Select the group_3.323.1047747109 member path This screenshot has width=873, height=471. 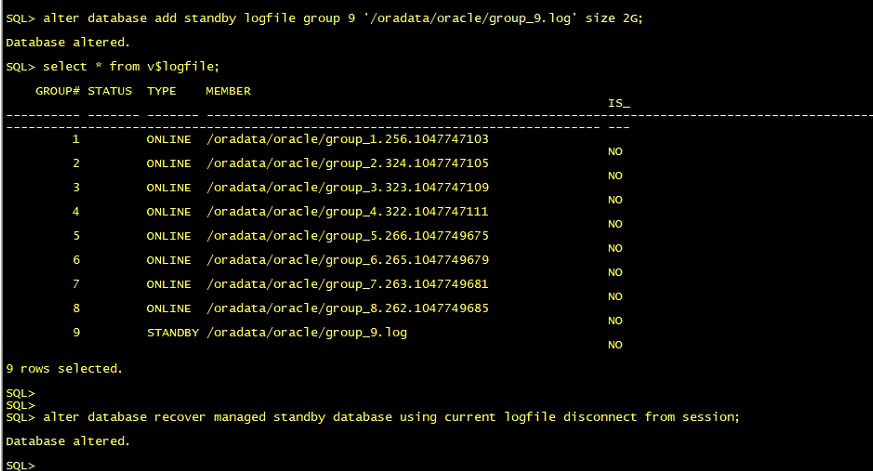347,187
